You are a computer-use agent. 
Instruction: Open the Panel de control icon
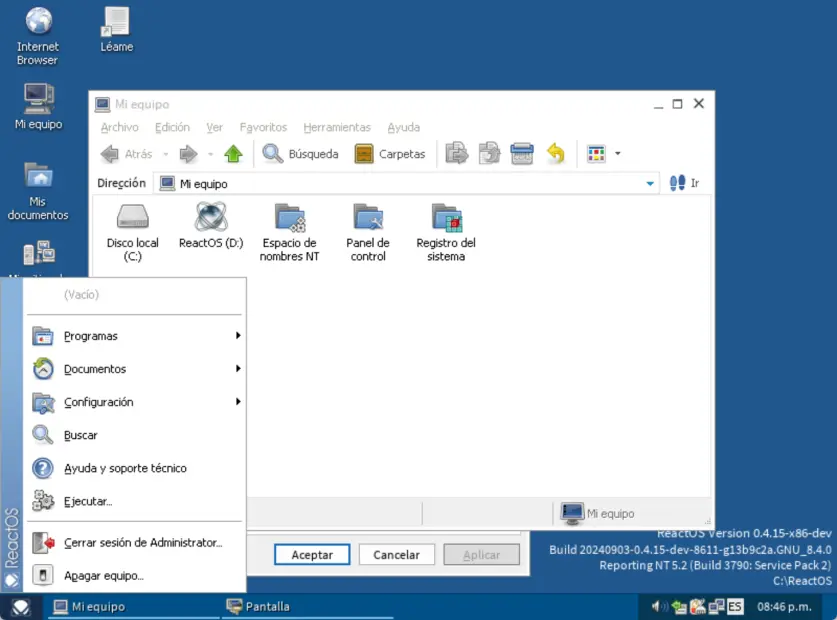tap(368, 232)
